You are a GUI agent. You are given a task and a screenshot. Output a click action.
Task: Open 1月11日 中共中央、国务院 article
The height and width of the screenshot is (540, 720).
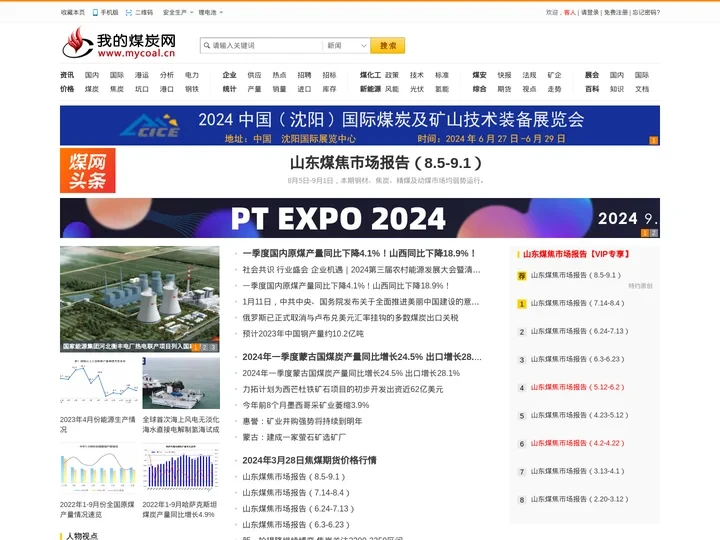(361, 302)
